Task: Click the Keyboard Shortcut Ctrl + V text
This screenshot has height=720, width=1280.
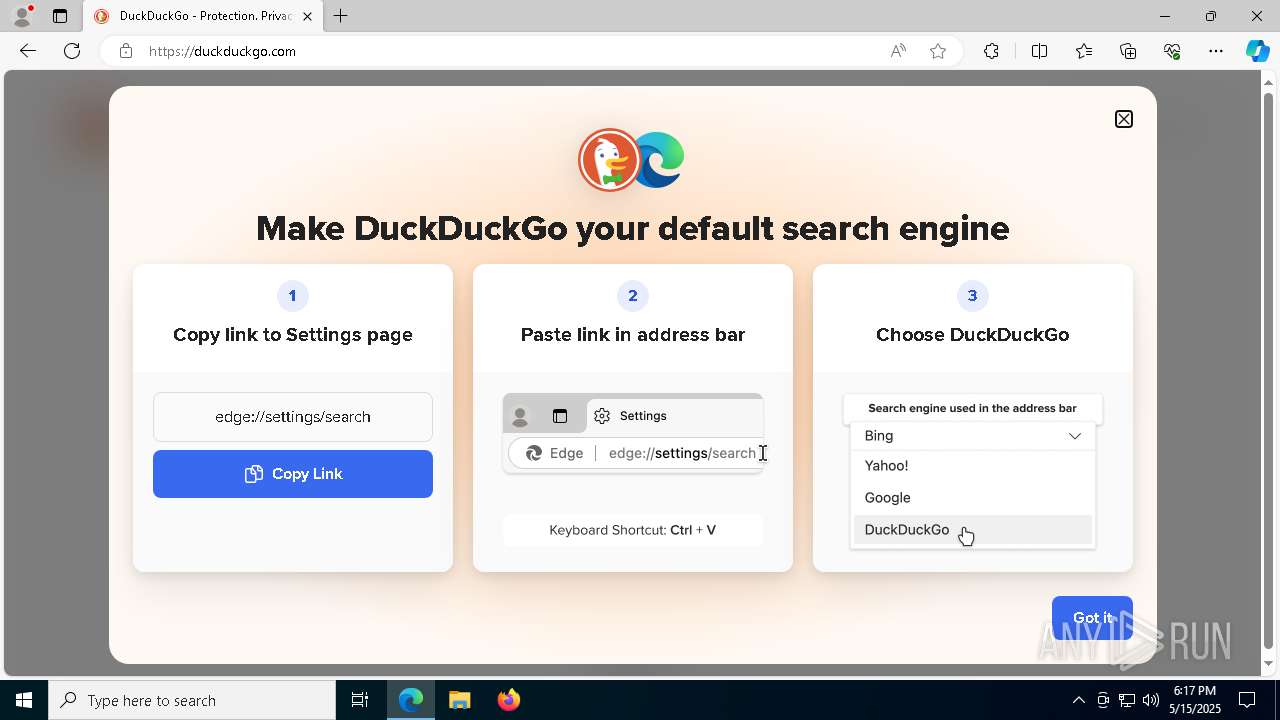Action: pyautogui.click(x=633, y=530)
